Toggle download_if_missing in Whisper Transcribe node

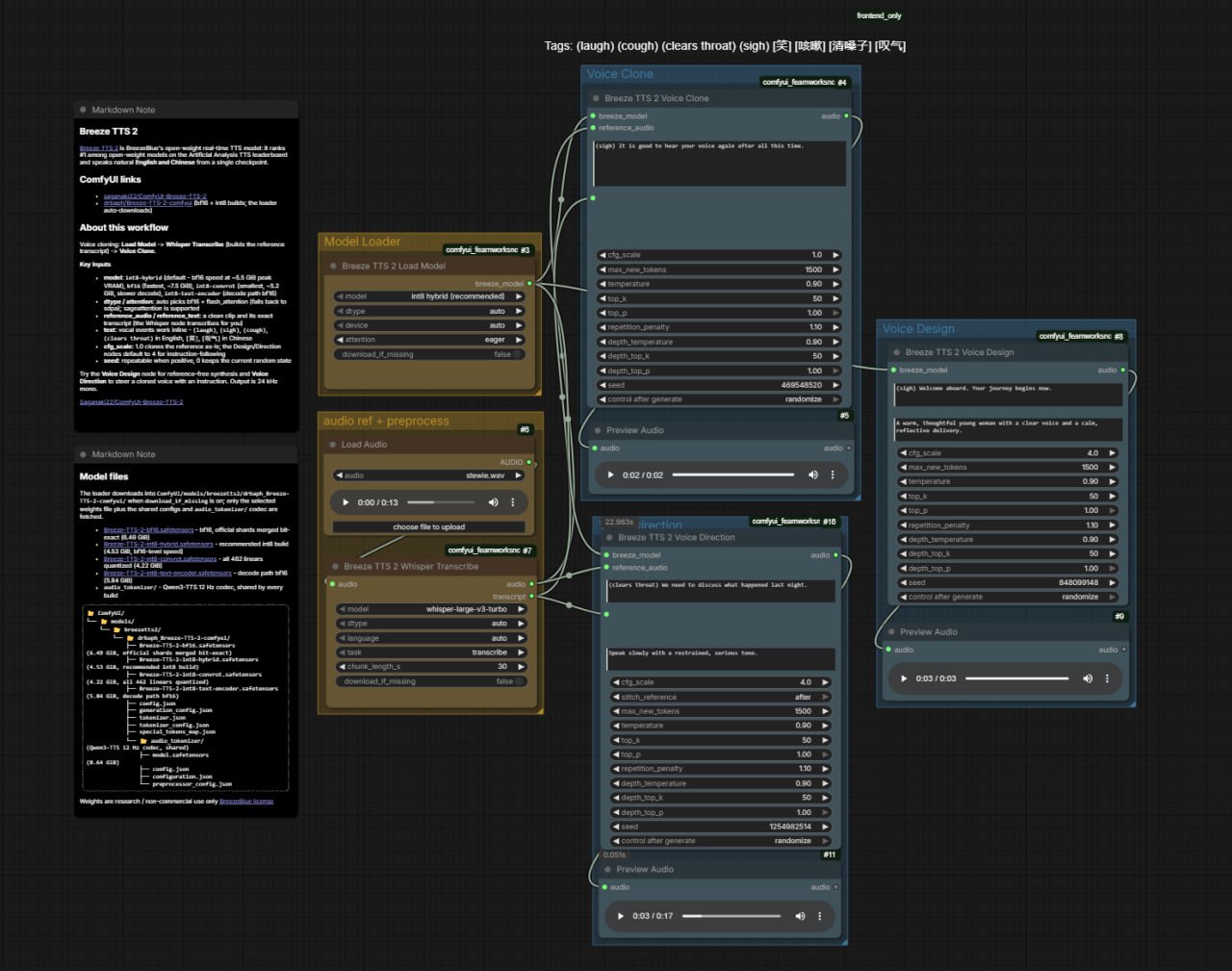click(x=431, y=681)
